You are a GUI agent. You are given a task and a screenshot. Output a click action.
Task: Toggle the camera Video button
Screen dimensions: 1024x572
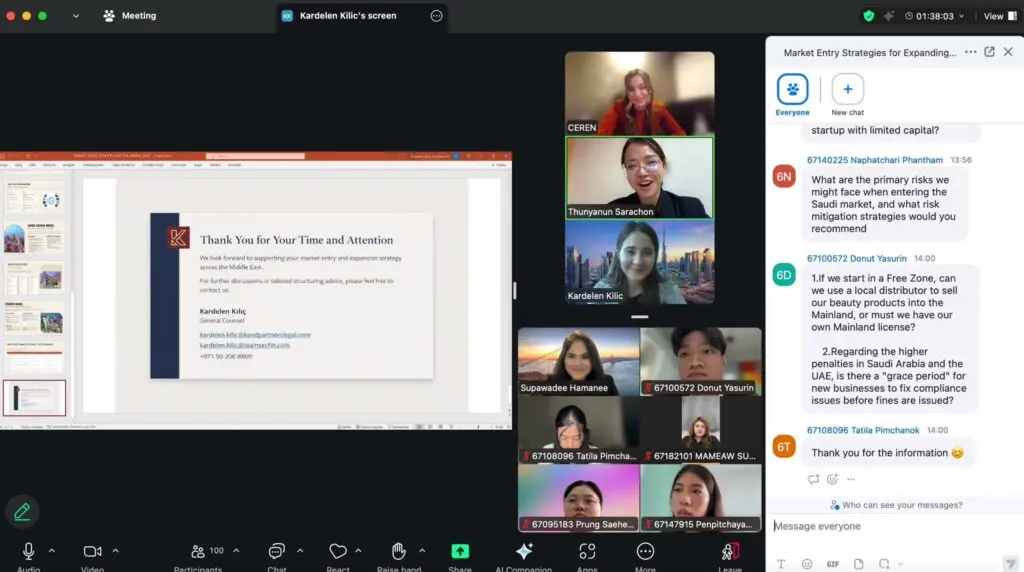click(x=92, y=551)
